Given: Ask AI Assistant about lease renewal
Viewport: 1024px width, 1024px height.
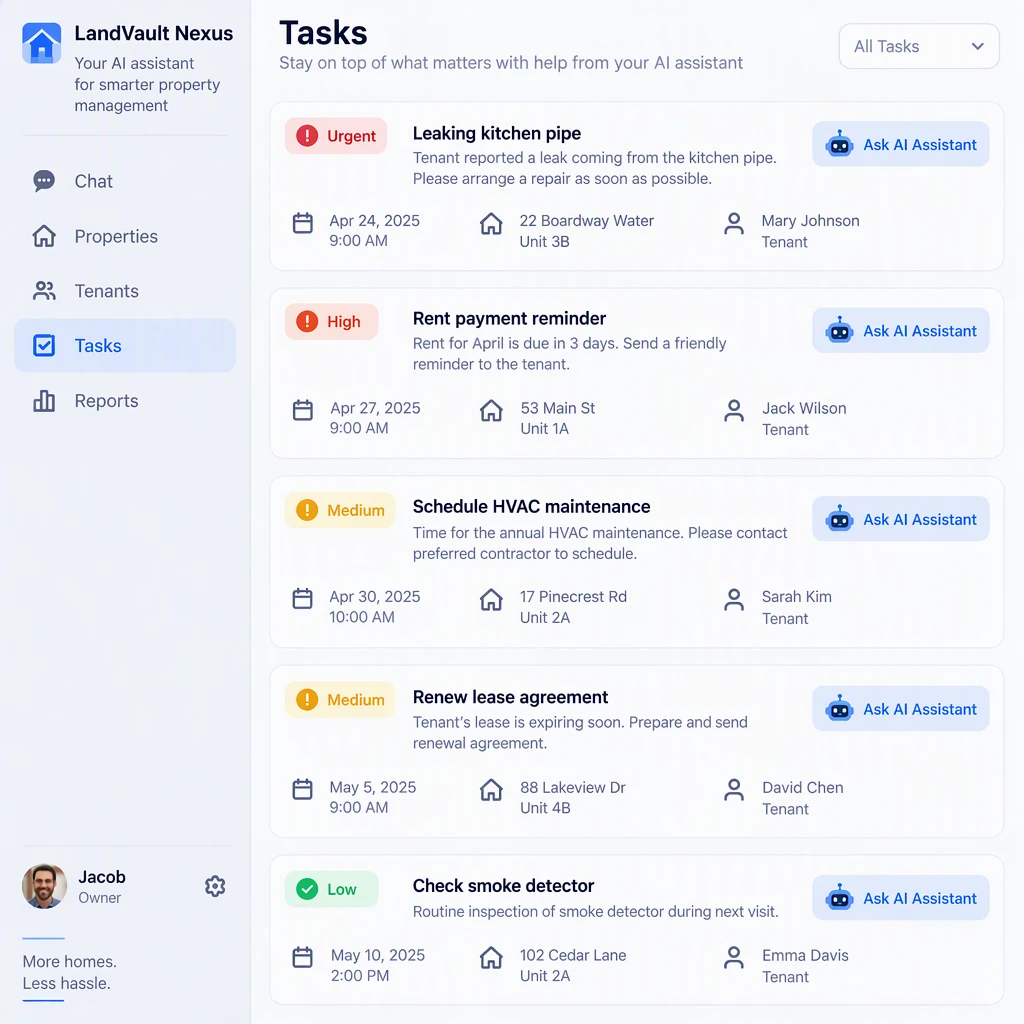Looking at the screenshot, I should click(x=901, y=709).
